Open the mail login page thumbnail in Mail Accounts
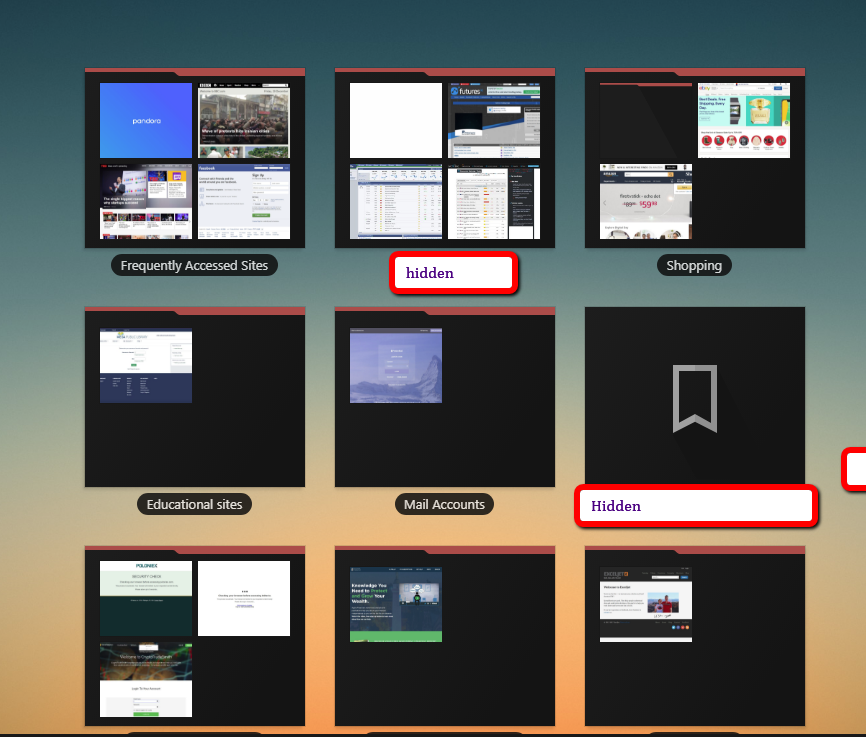The width and height of the screenshot is (866, 737). click(x=395, y=366)
